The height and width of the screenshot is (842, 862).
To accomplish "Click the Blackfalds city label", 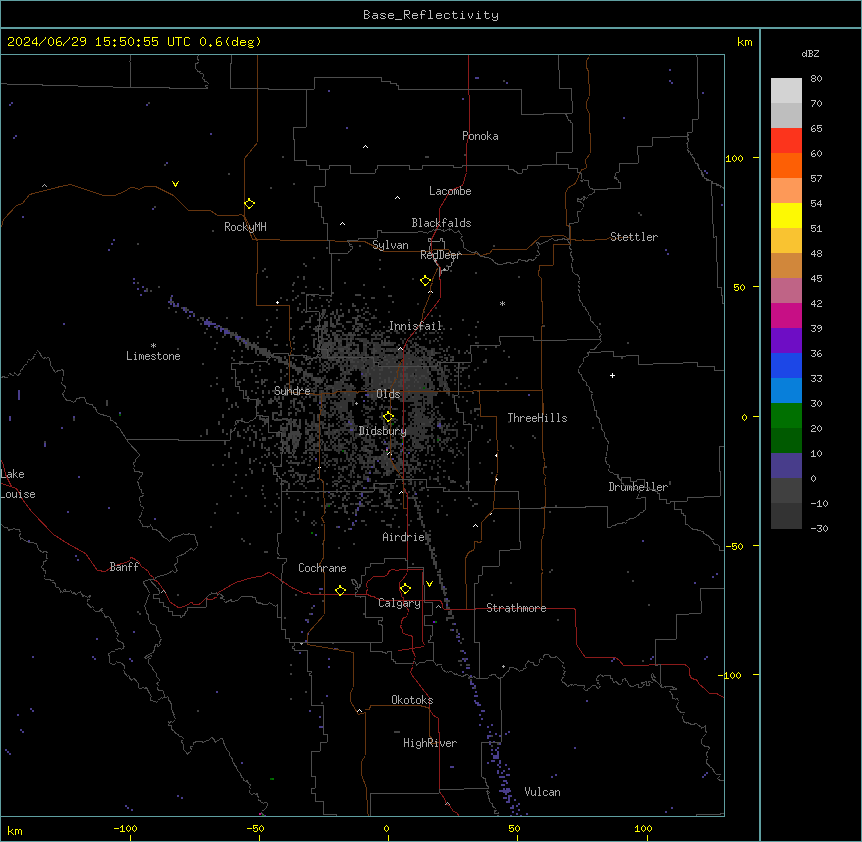I will click(x=441, y=223).
